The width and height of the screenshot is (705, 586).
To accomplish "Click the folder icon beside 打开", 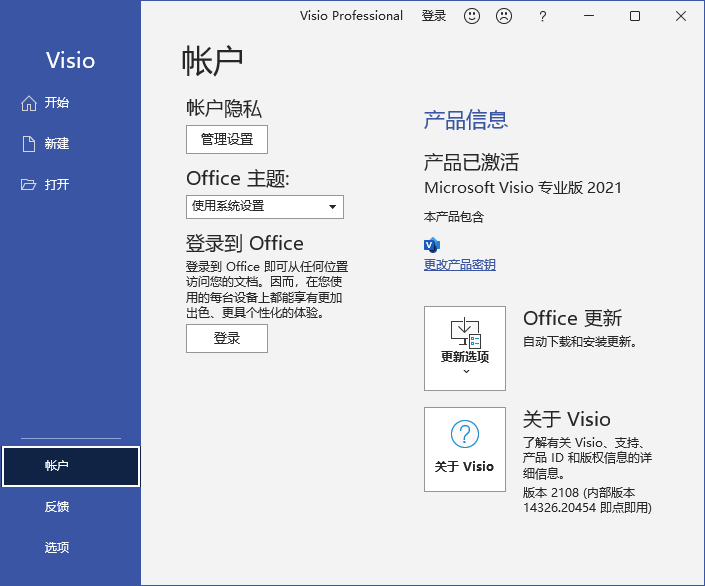I will tap(29, 185).
